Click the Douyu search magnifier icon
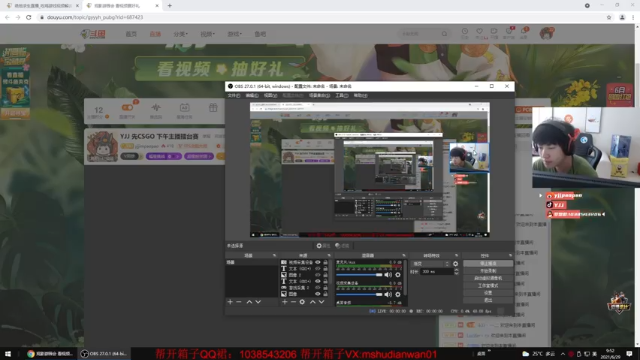 tap(444, 34)
